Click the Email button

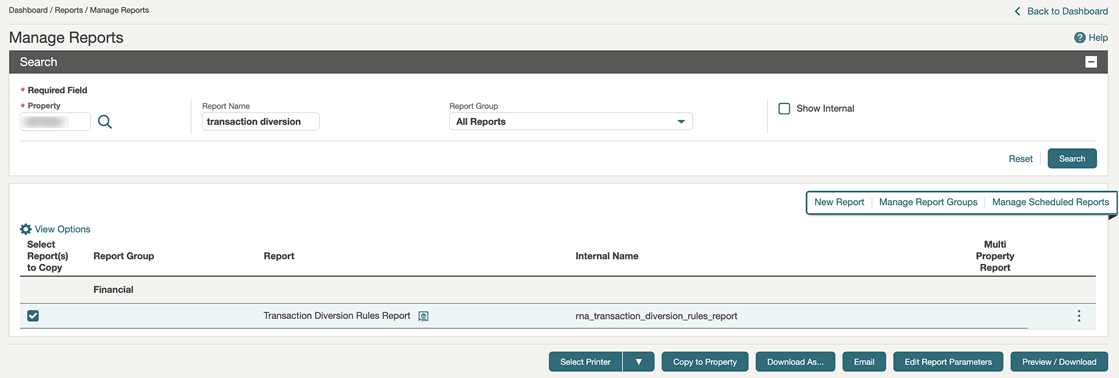(x=864, y=362)
